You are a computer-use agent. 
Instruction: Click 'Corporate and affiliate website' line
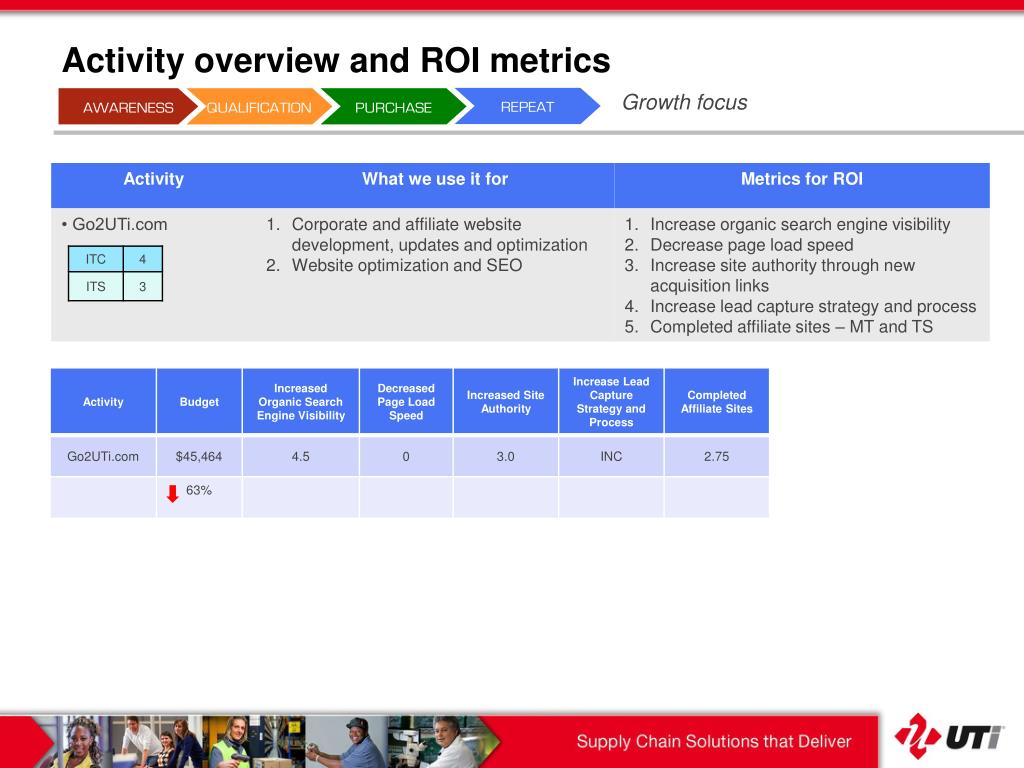tap(406, 224)
